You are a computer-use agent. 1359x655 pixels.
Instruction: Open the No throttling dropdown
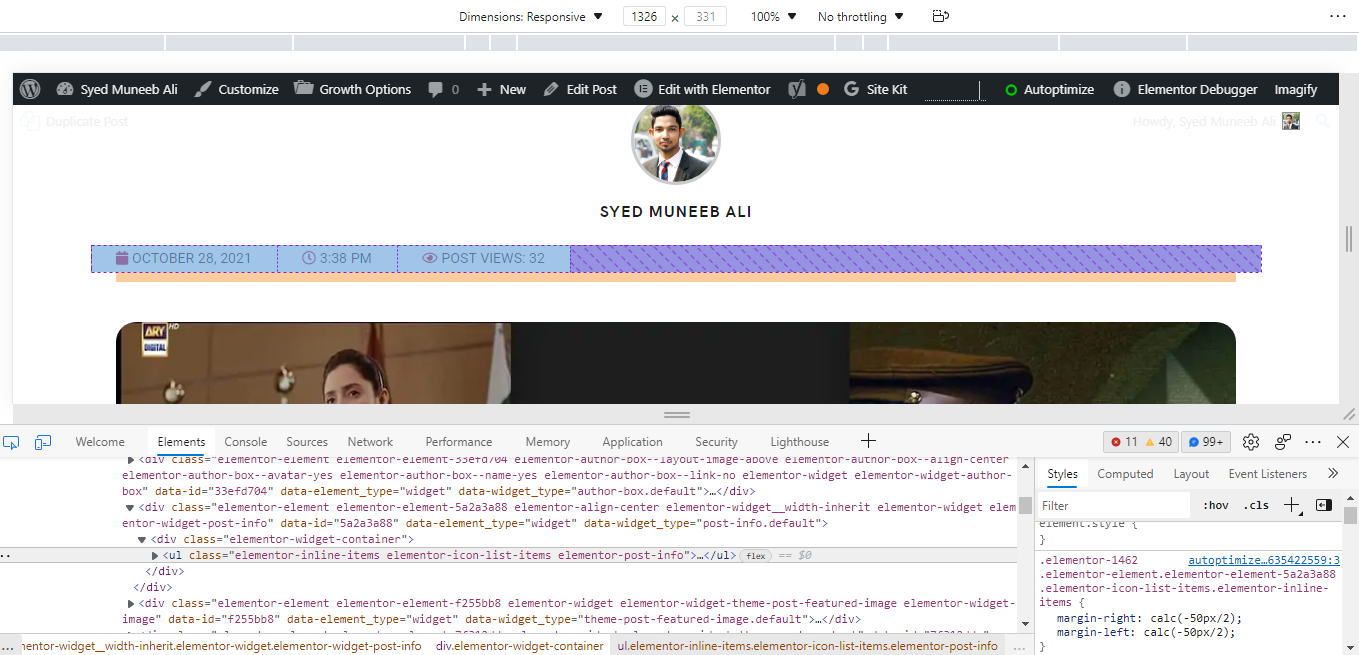point(859,16)
